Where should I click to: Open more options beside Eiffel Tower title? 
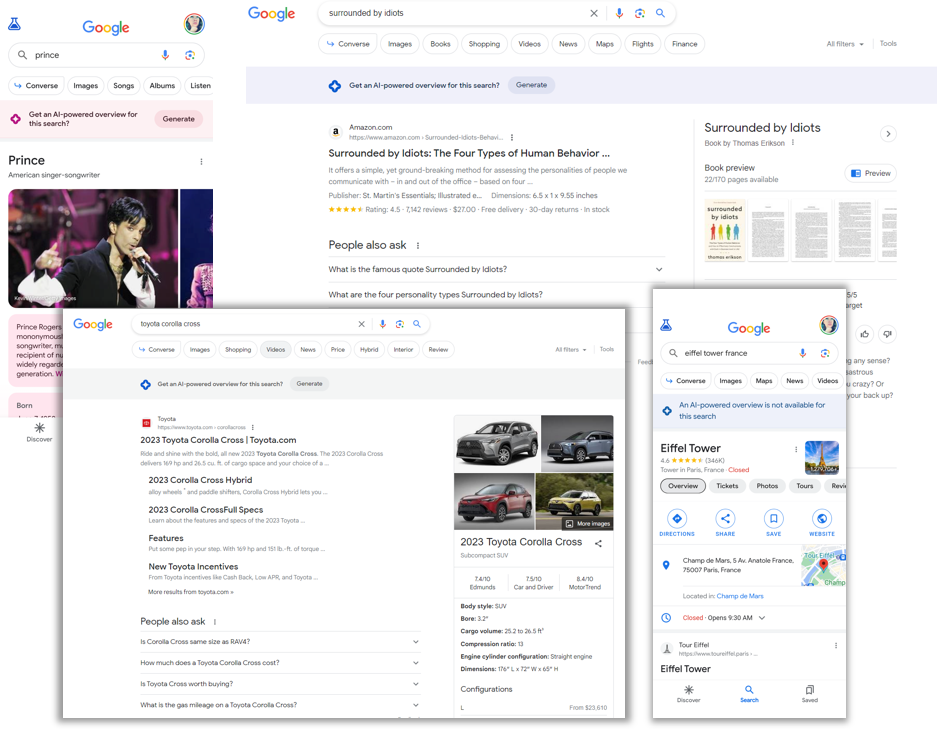coord(796,449)
